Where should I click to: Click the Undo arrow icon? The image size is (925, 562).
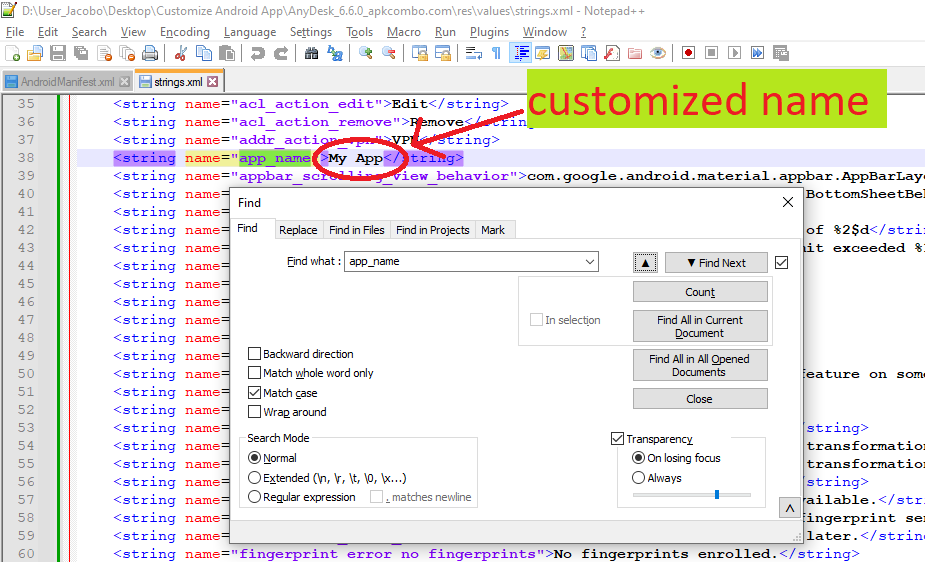[257, 53]
